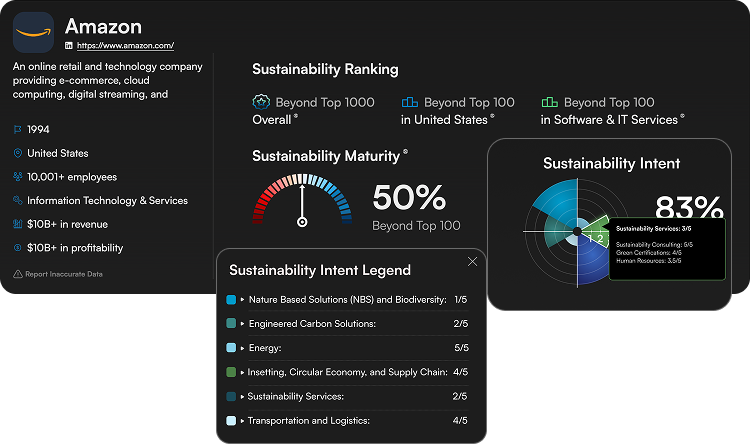Click the 83% intent score

click(x=689, y=207)
